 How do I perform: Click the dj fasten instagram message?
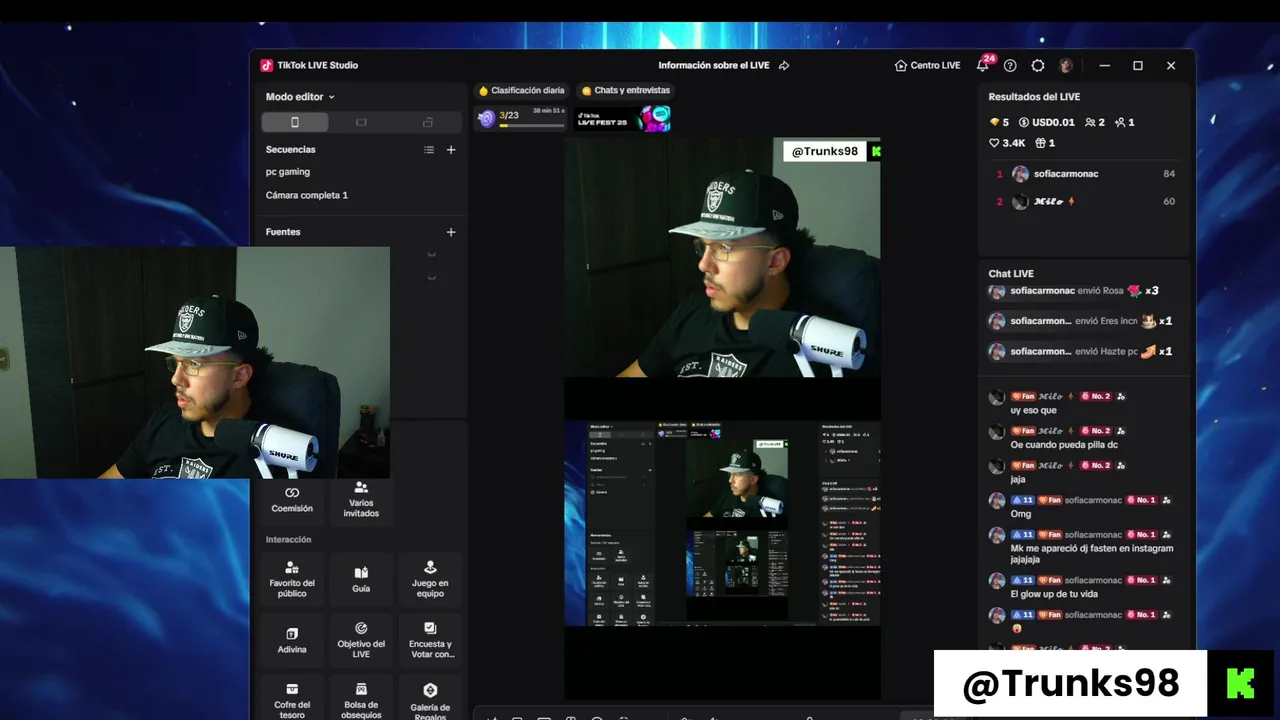1091,554
